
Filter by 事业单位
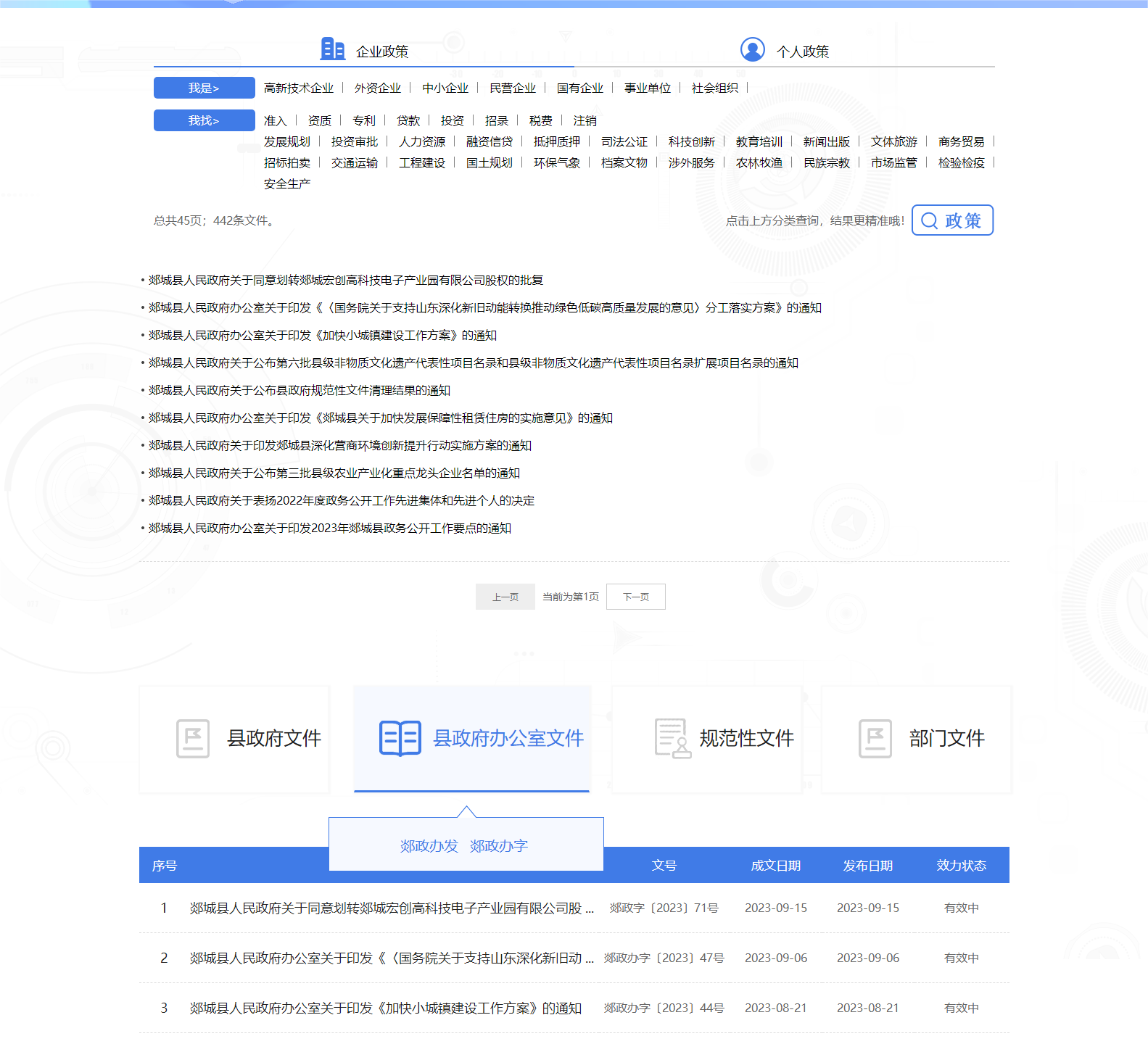click(x=648, y=88)
